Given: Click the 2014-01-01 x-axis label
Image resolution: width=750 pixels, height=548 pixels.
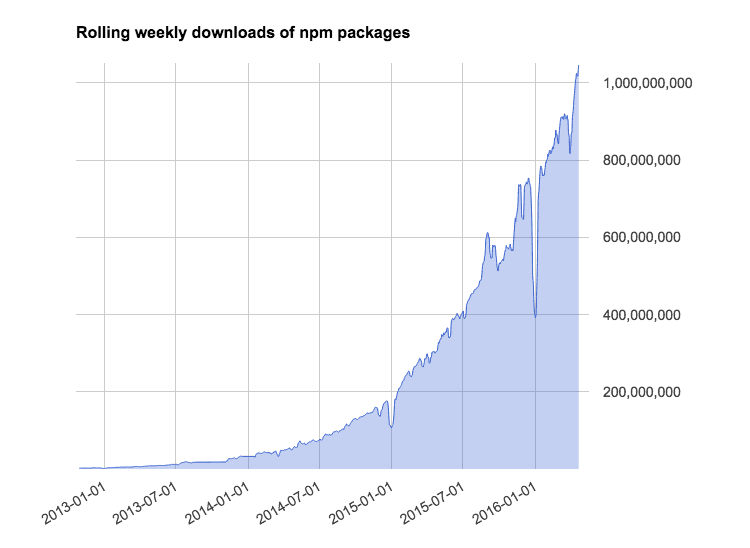Looking at the screenshot, I should click(x=218, y=503).
